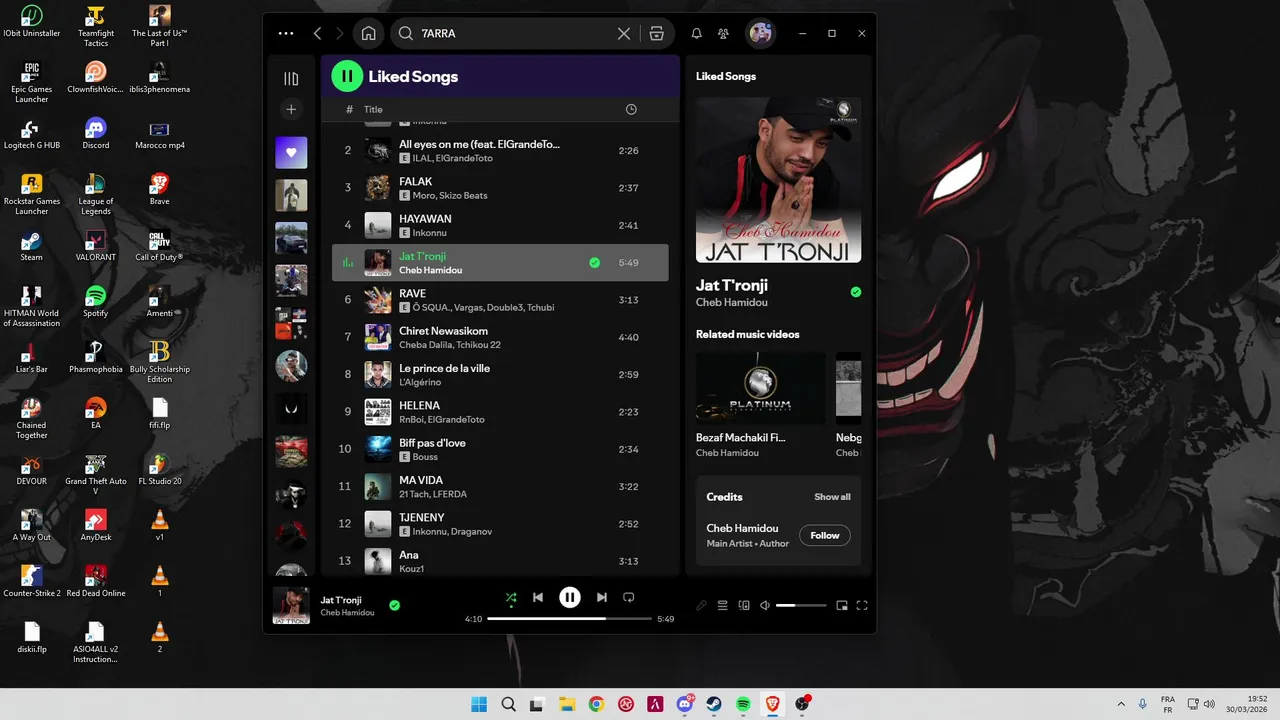Go back with the left arrow
Image resolution: width=1280 pixels, height=720 pixels.
[318, 33]
